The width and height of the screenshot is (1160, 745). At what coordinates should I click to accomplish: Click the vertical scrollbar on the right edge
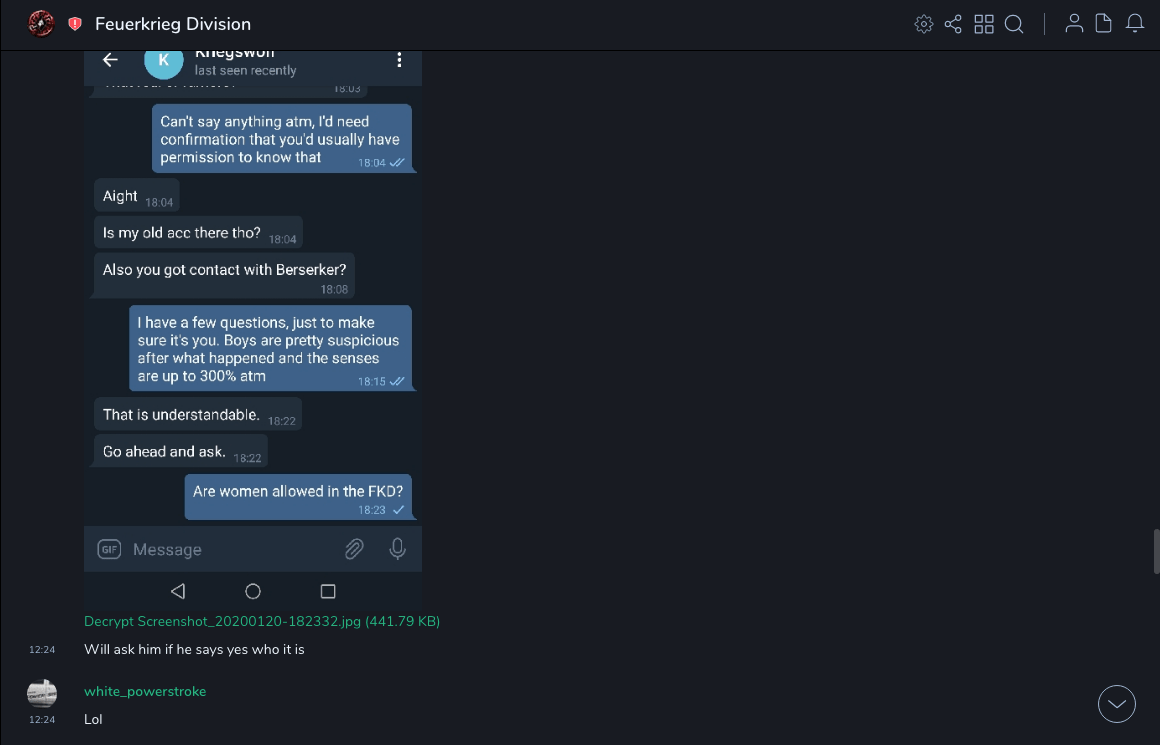pyautogui.click(x=1156, y=552)
